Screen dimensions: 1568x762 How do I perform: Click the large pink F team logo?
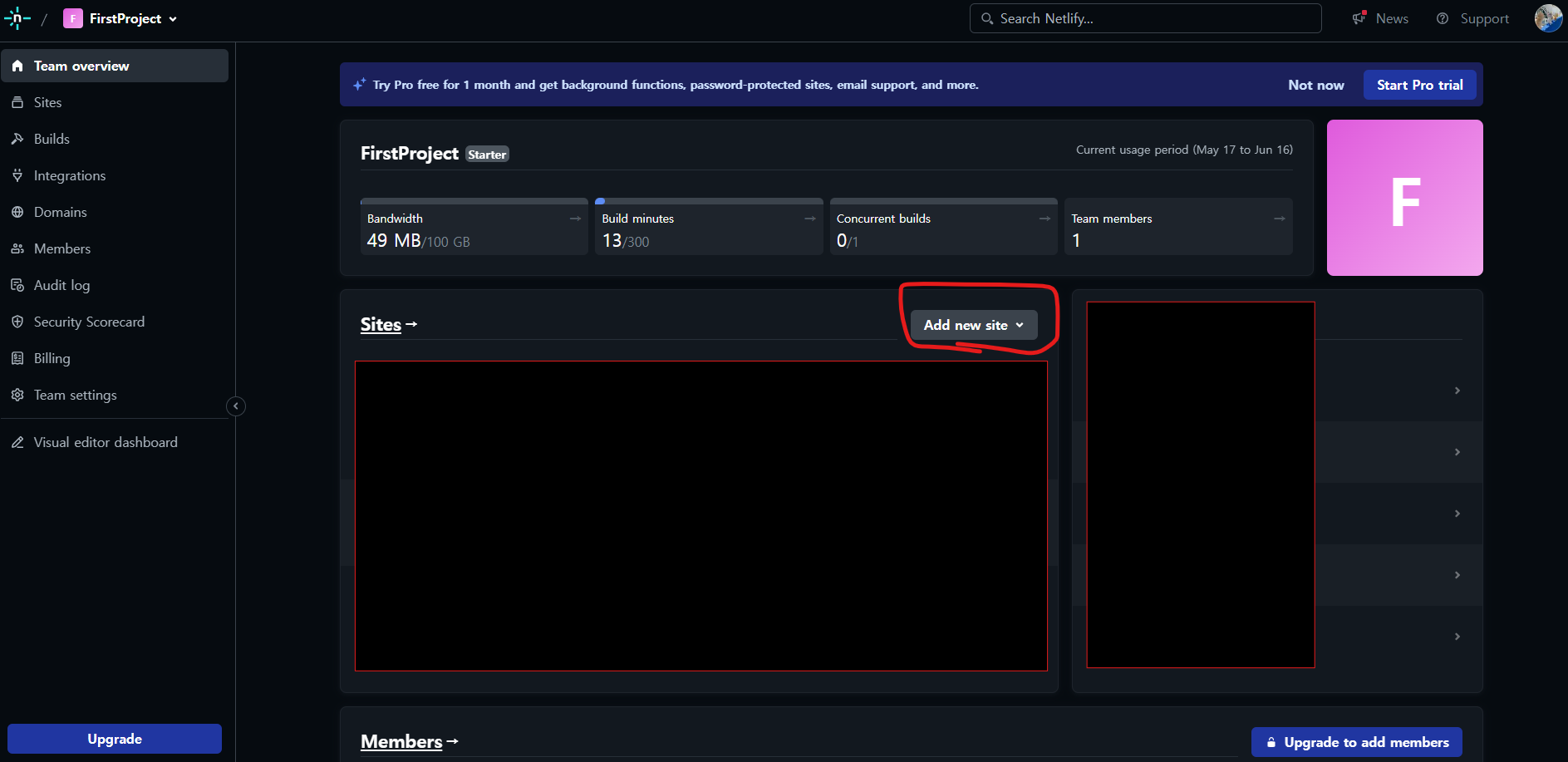pyautogui.click(x=1404, y=198)
